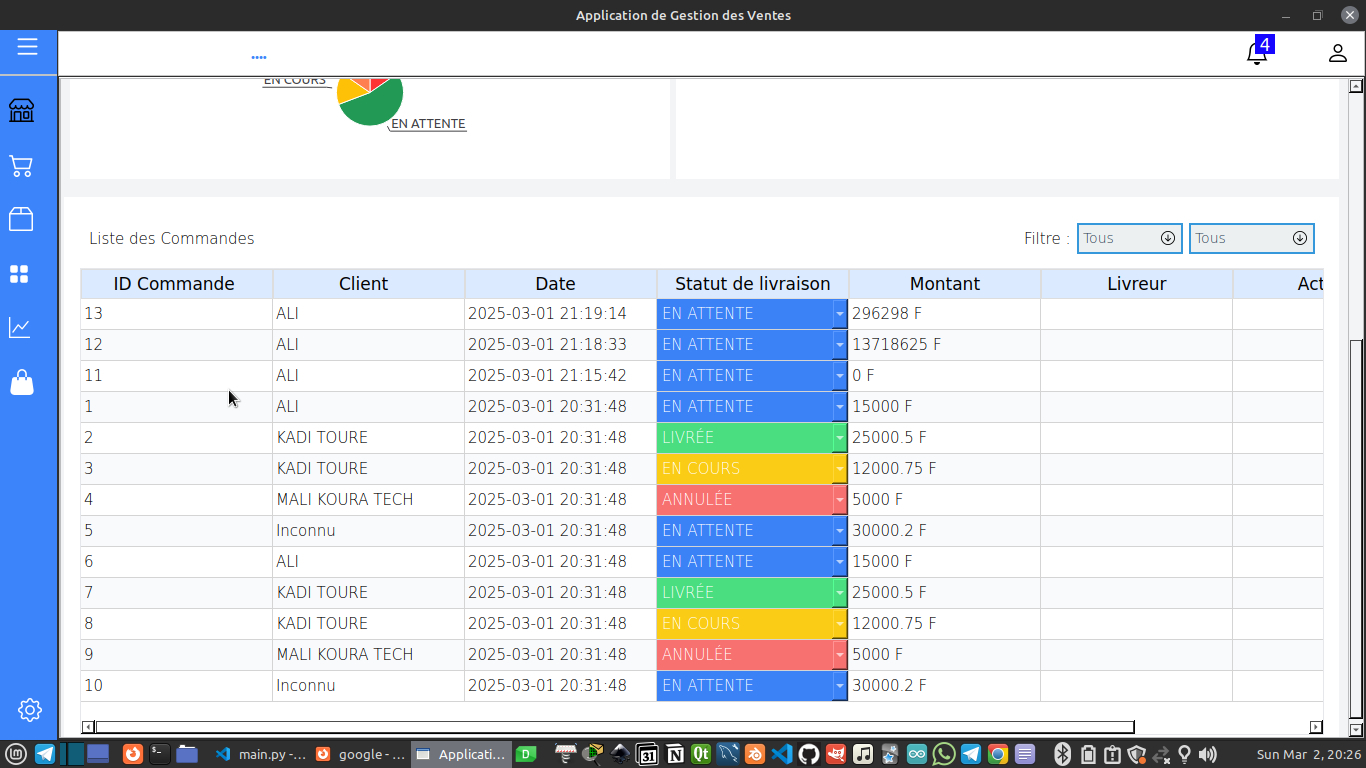This screenshot has width=1366, height=768.
Task: Change LIVRÉE status of order 2
Action: click(839, 438)
